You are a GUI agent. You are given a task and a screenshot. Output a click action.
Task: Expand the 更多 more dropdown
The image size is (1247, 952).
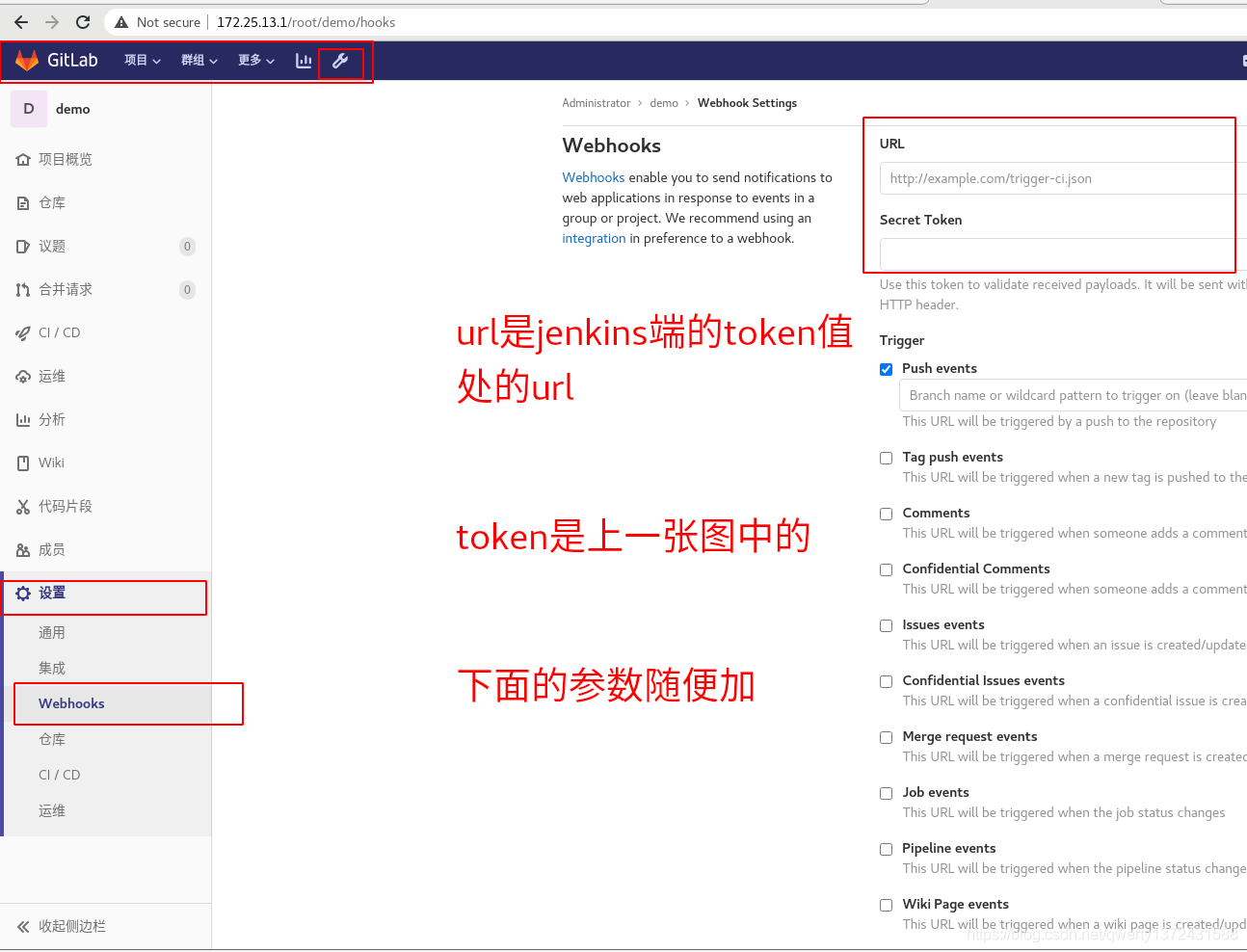click(256, 61)
